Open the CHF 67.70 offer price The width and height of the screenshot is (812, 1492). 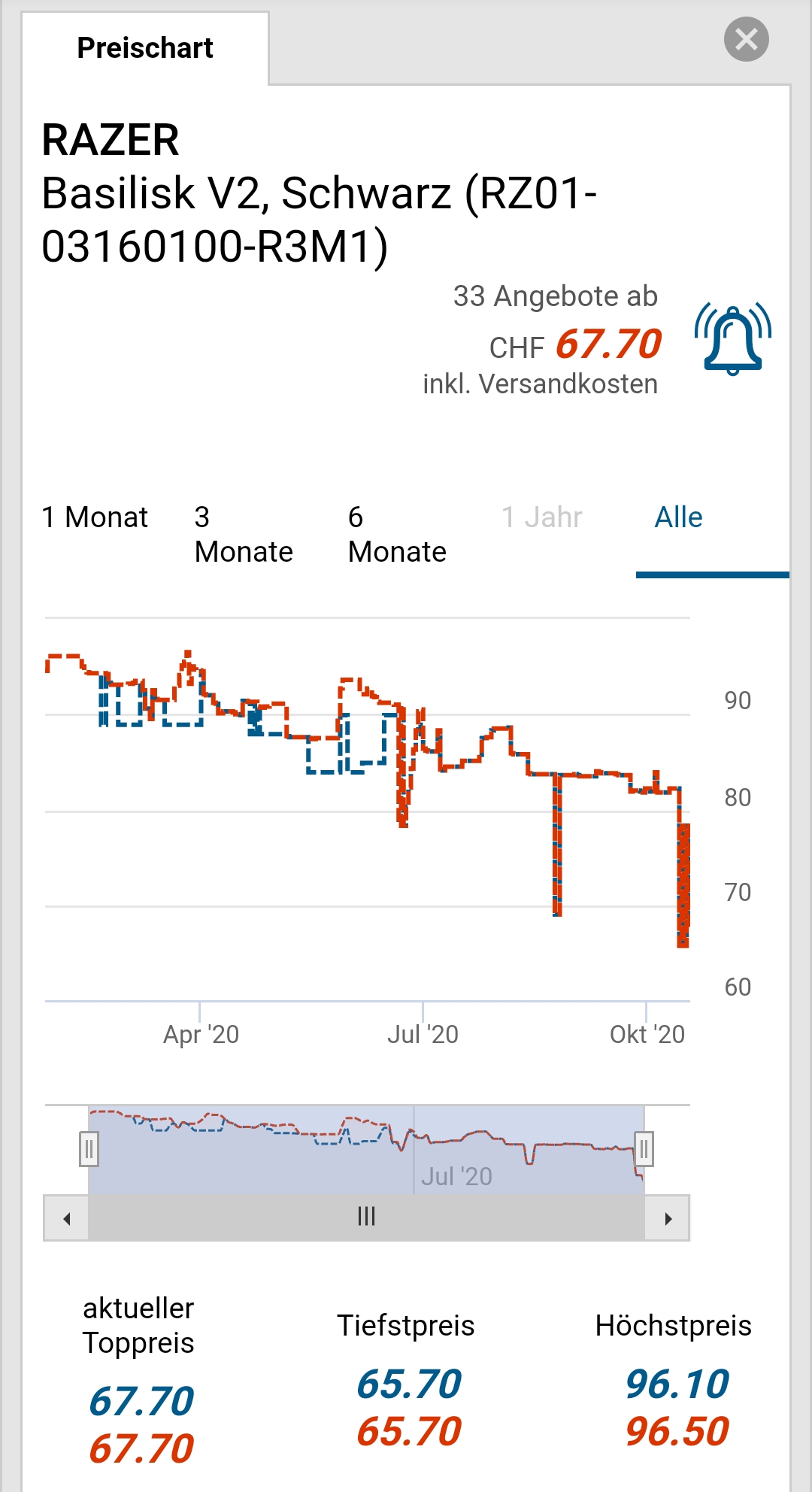tap(608, 345)
